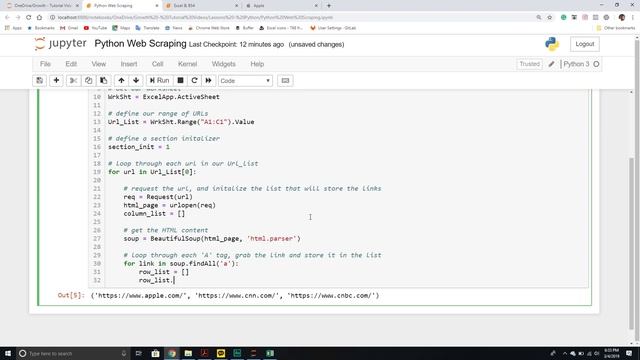Viewport: 640px width, 360px height.
Task: Switch to the Apple browser tab
Action: click(281, 6)
